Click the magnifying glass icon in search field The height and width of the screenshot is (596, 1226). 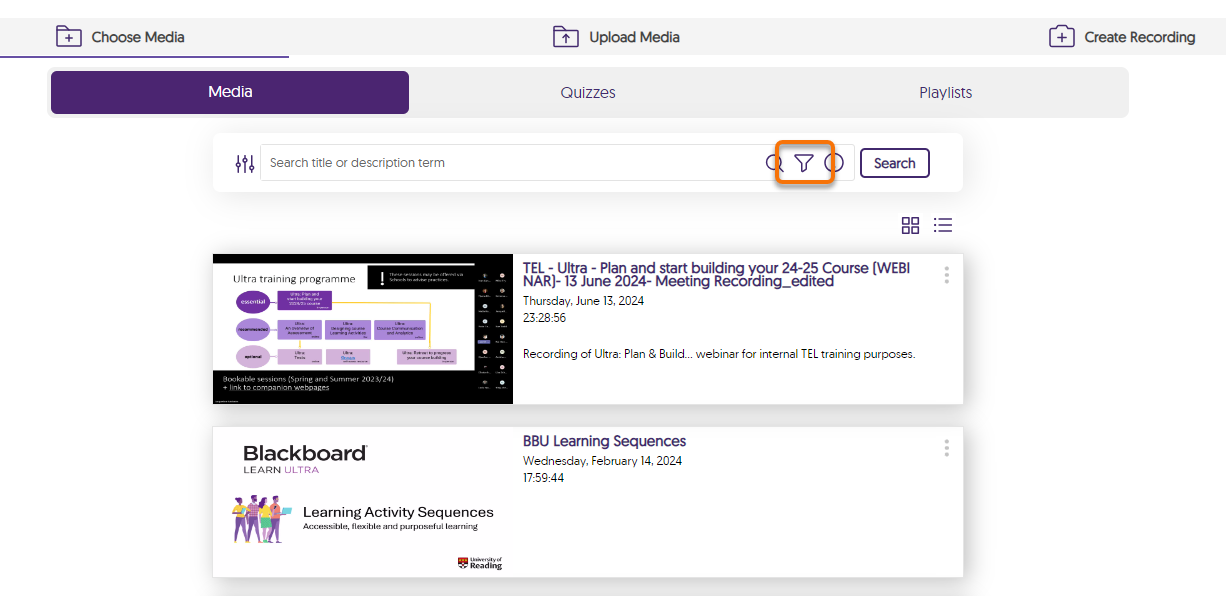(774, 163)
